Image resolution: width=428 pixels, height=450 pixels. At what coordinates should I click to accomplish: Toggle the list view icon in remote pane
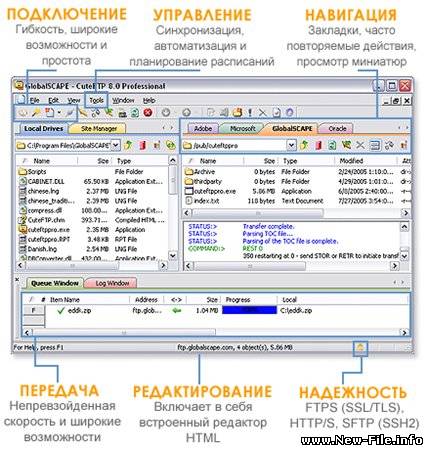[x=375, y=145]
